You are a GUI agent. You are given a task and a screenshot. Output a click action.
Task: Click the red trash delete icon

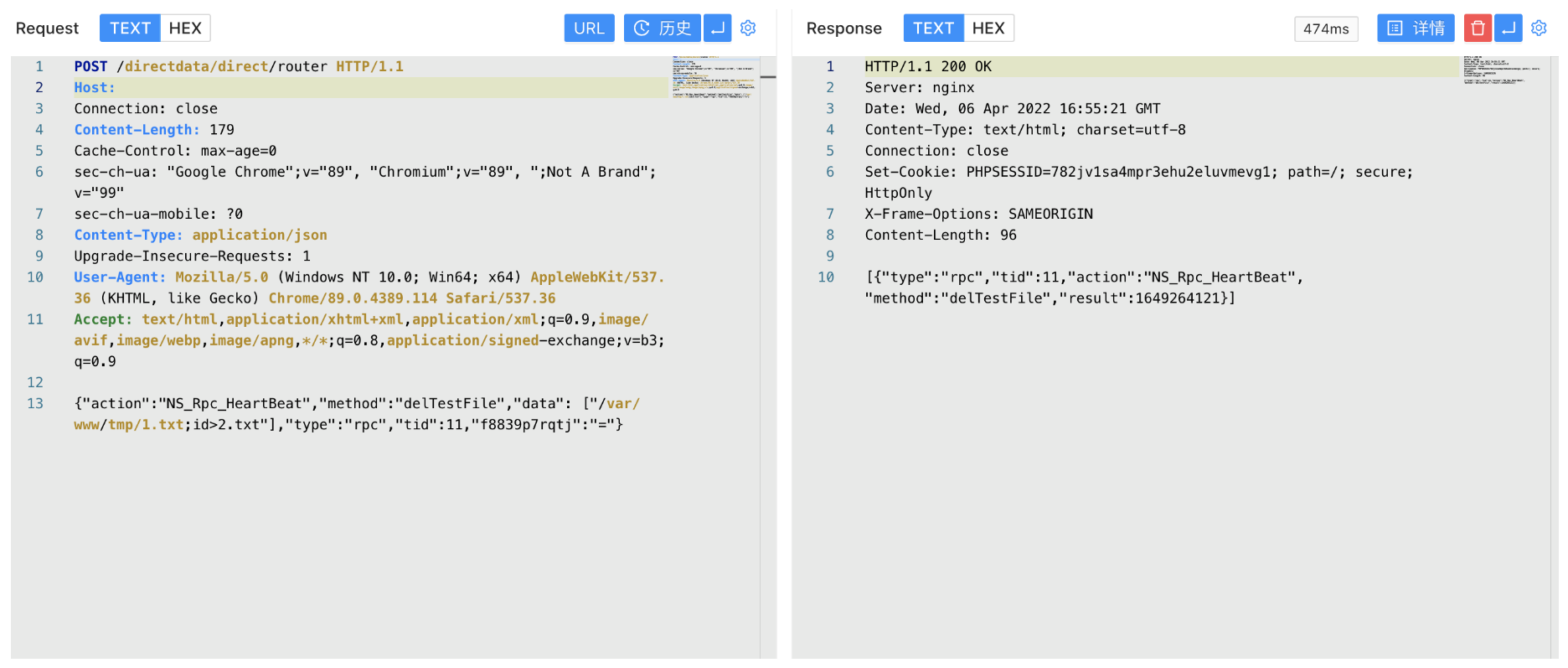coord(1478,28)
